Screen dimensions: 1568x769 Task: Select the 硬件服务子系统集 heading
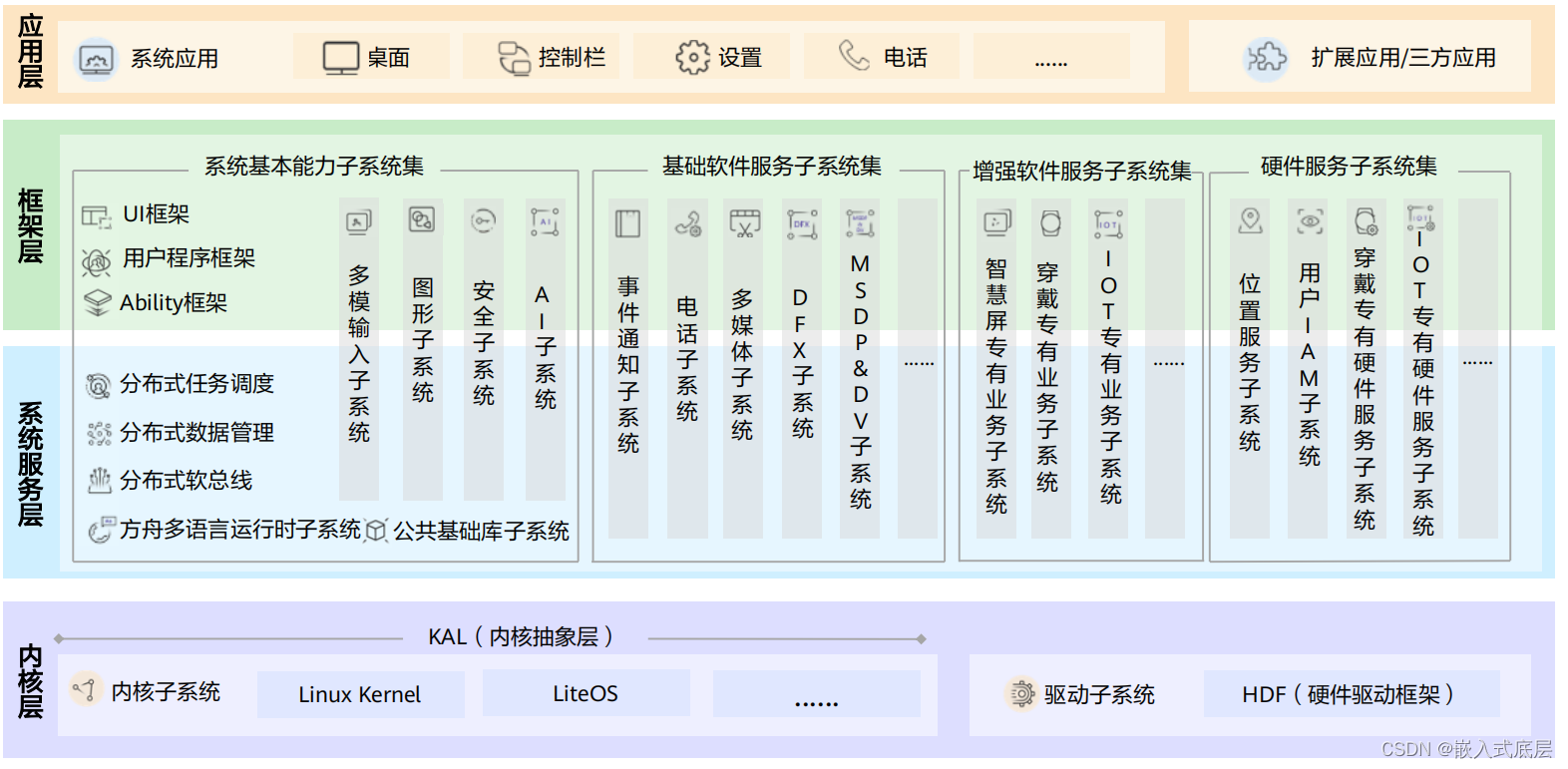(x=1350, y=166)
